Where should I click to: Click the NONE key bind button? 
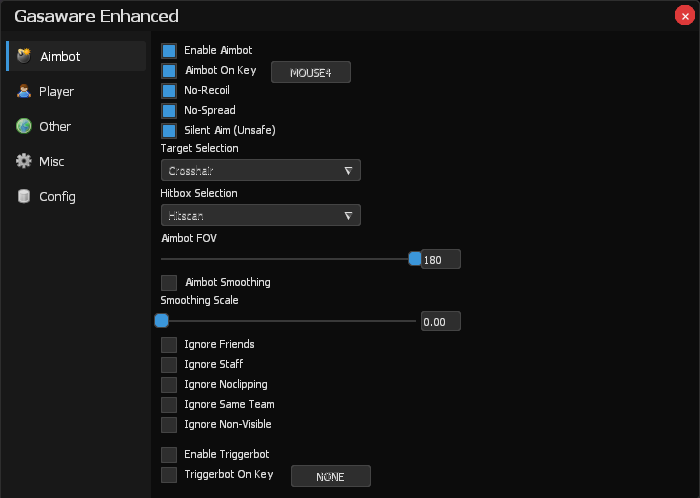pyautogui.click(x=330, y=476)
